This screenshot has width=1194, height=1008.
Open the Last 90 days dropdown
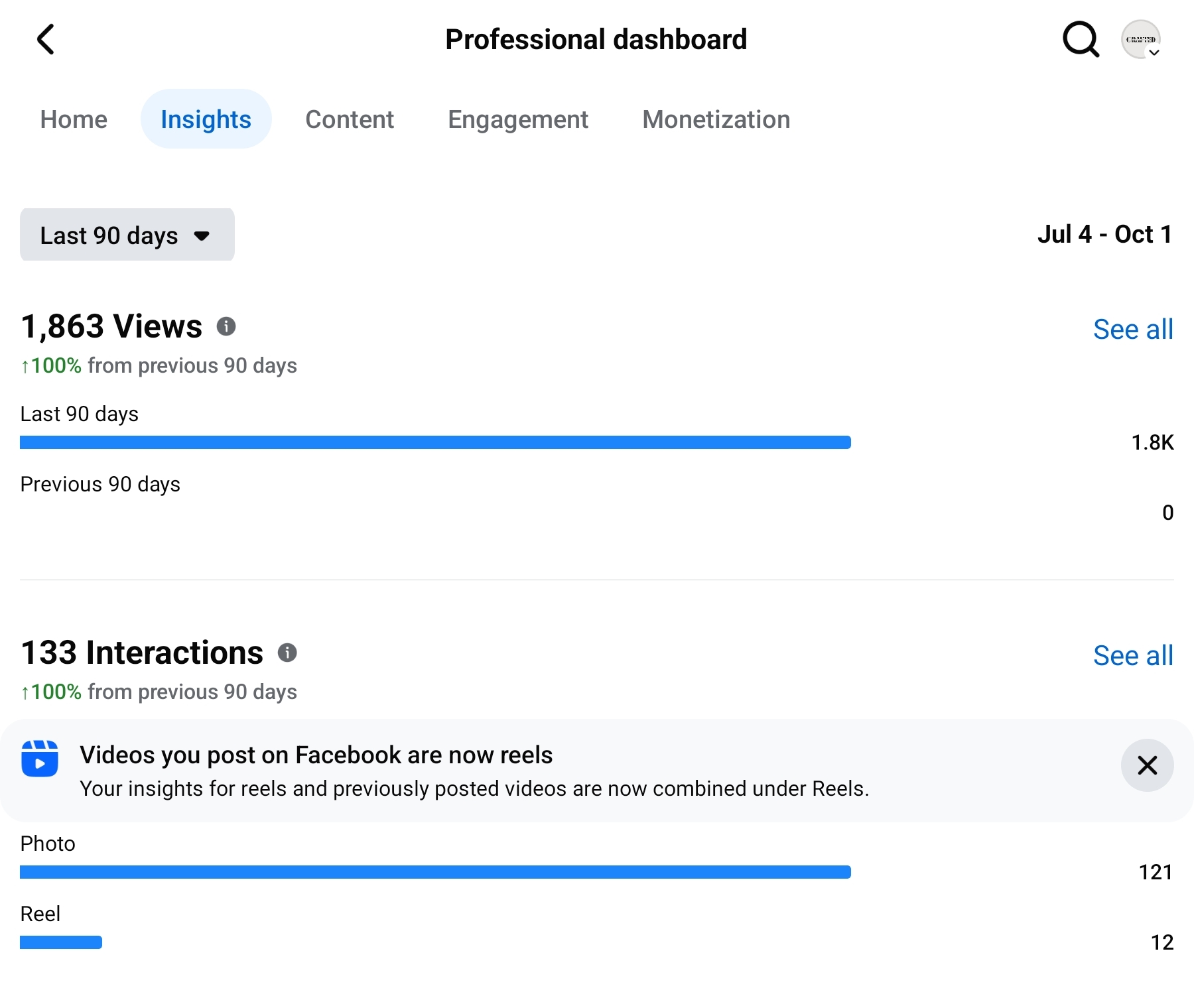127,235
